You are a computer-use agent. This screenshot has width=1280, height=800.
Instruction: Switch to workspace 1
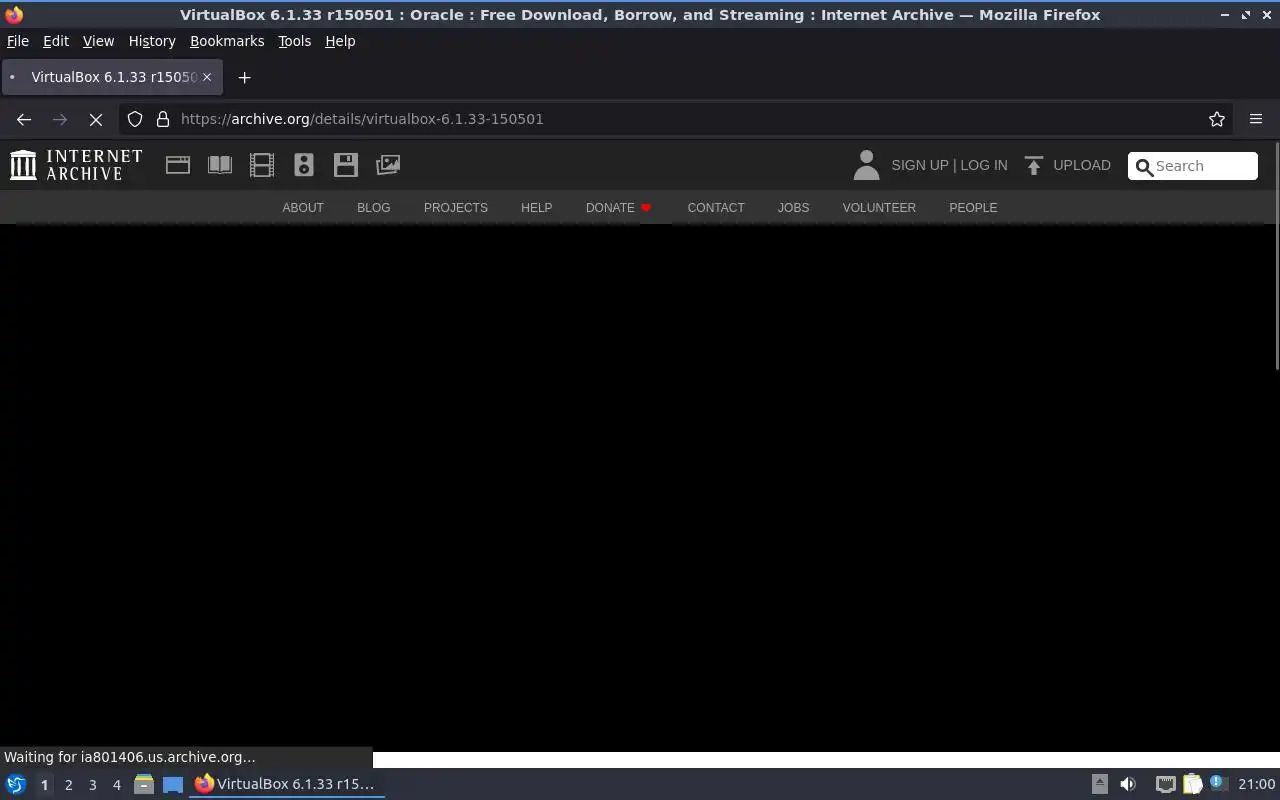tap(44, 784)
